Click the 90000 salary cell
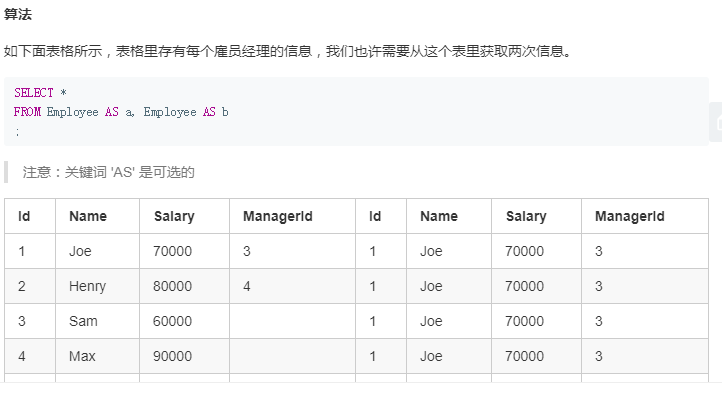The image size is (722, 393). pos(185,356)
